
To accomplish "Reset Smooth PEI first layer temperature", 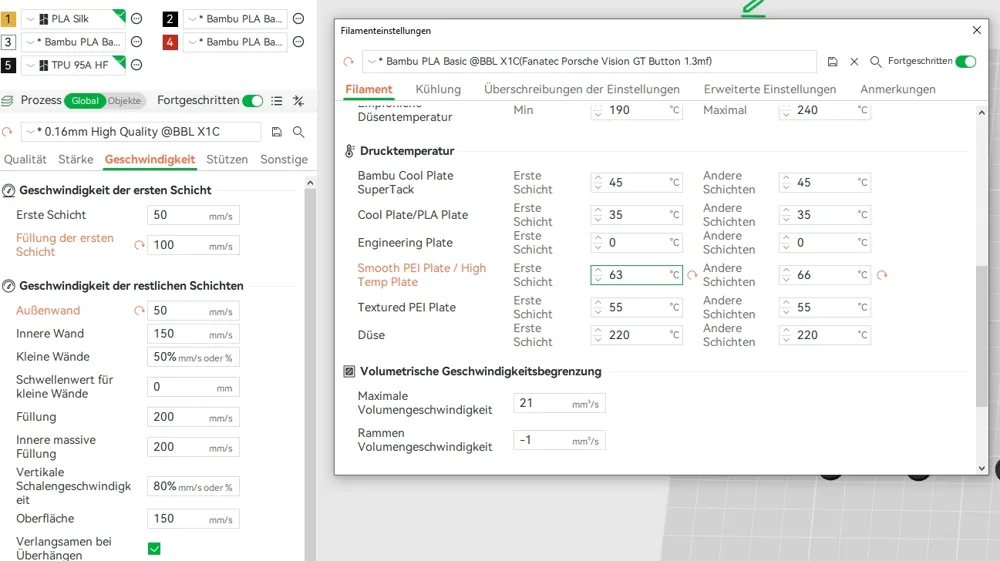I will (x=692, y=275).
